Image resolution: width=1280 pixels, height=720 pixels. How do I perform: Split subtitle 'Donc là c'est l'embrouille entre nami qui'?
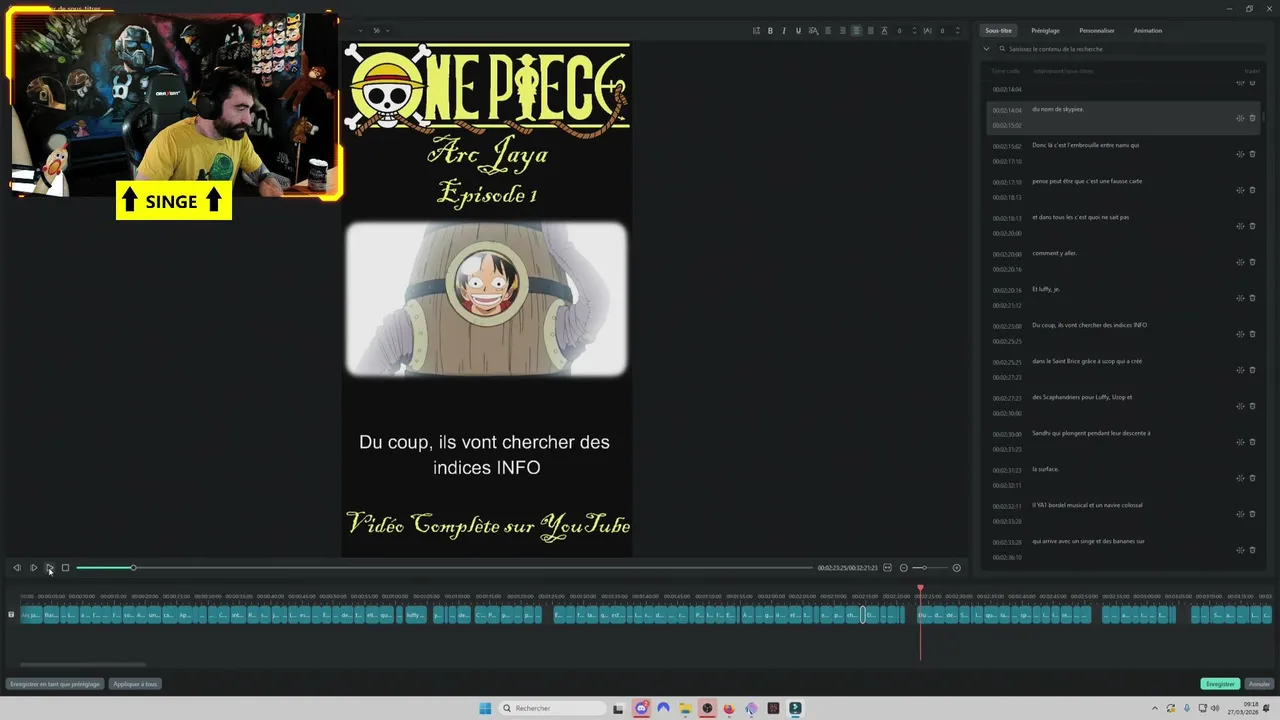click(1240, 154)
